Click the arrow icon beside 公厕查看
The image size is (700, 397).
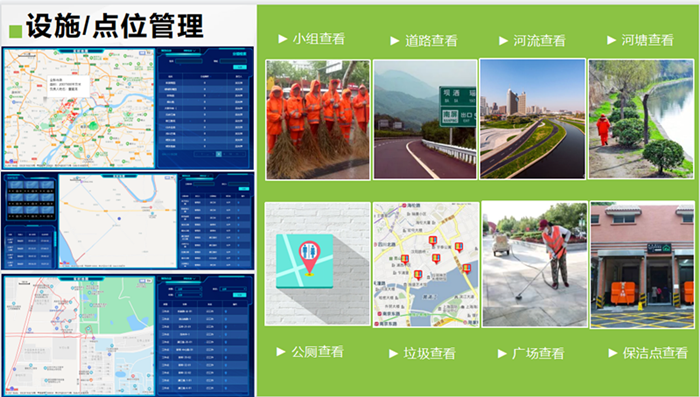[281, 352]
